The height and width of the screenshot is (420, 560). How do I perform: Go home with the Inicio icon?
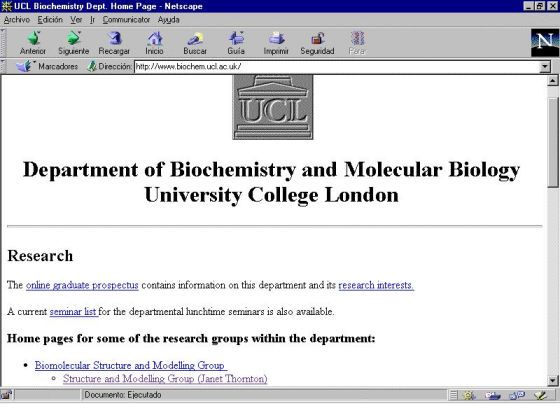(155, 38)
